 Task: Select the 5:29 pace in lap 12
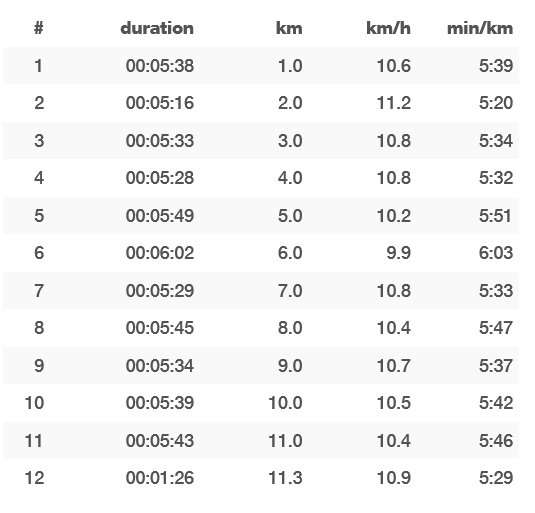tap(496, 478)
